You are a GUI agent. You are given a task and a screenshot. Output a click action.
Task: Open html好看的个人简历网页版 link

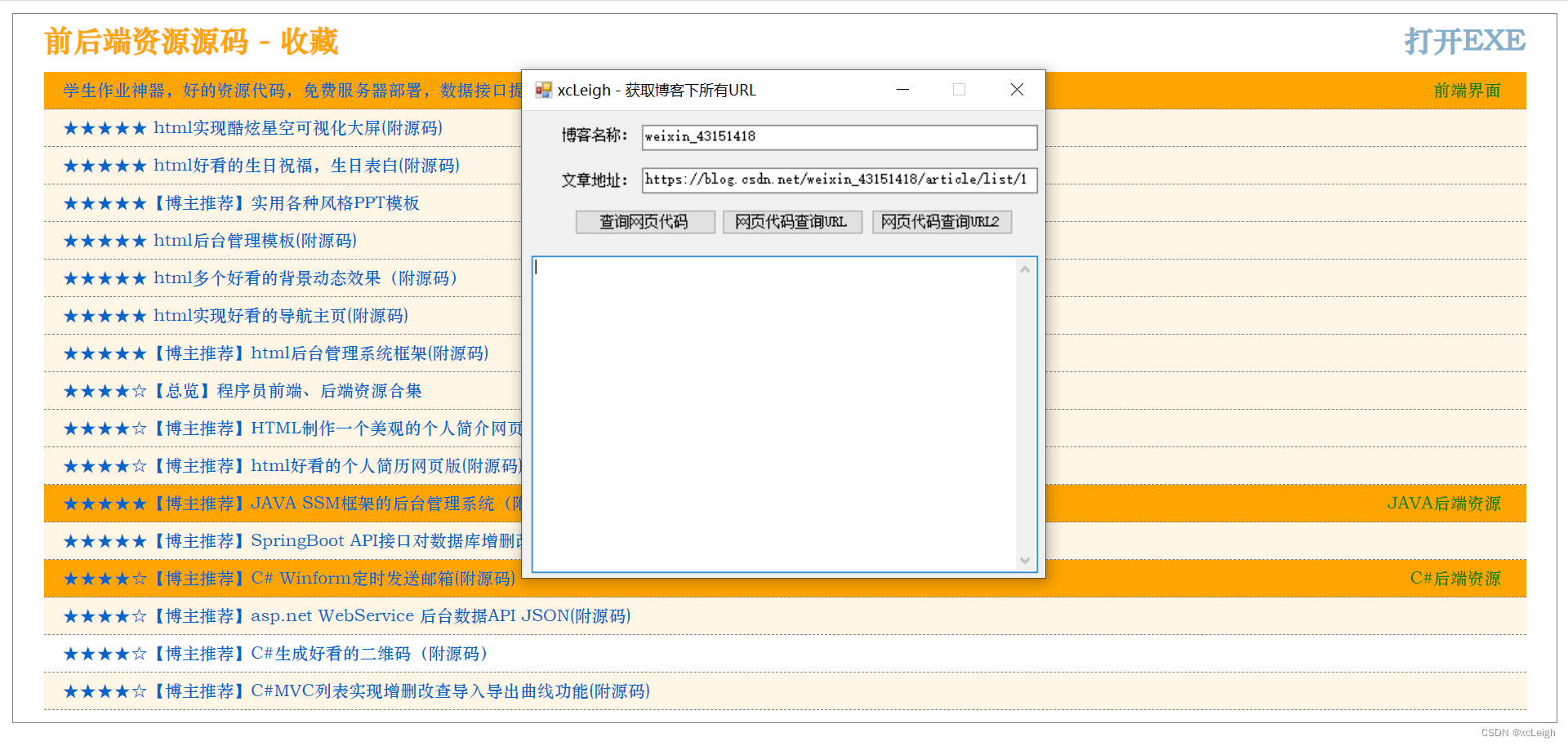[x=293, y=466]
